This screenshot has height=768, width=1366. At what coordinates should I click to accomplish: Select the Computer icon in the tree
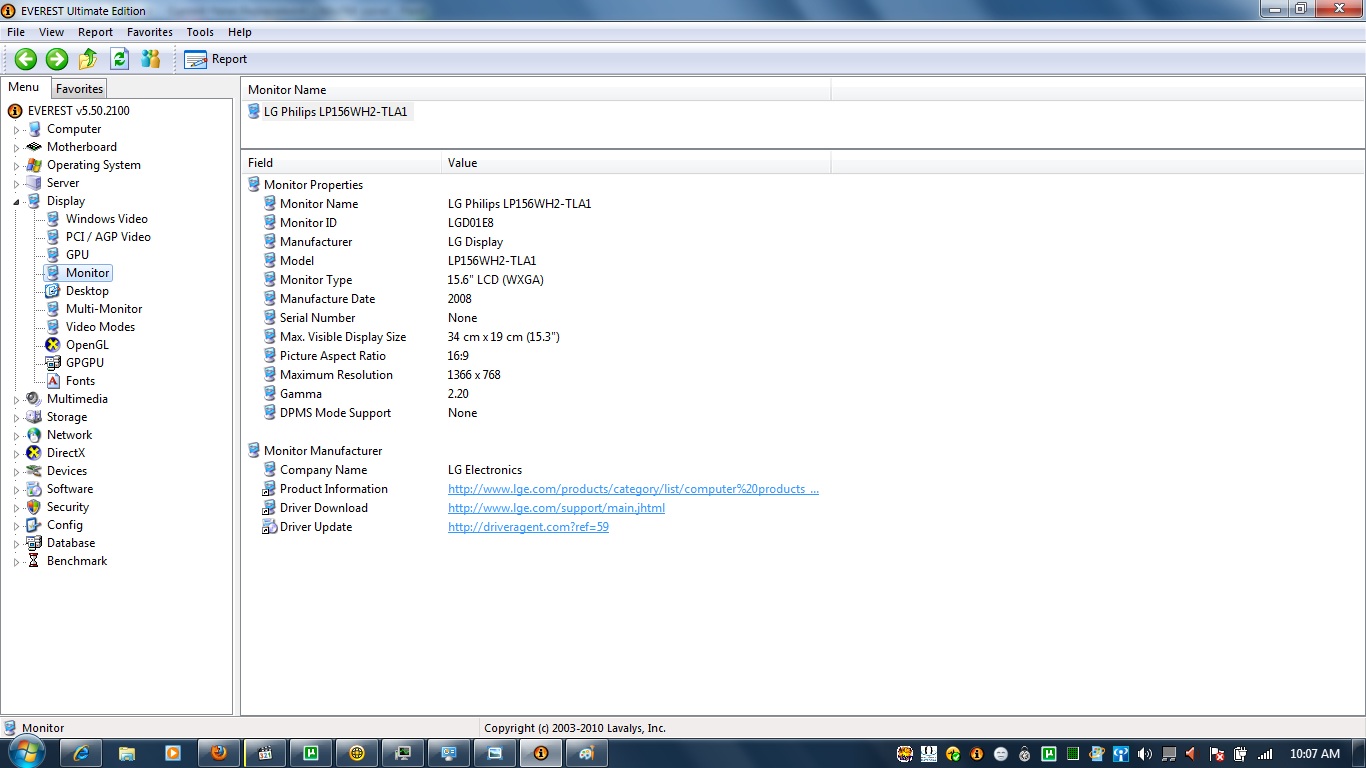coord(35,129)
